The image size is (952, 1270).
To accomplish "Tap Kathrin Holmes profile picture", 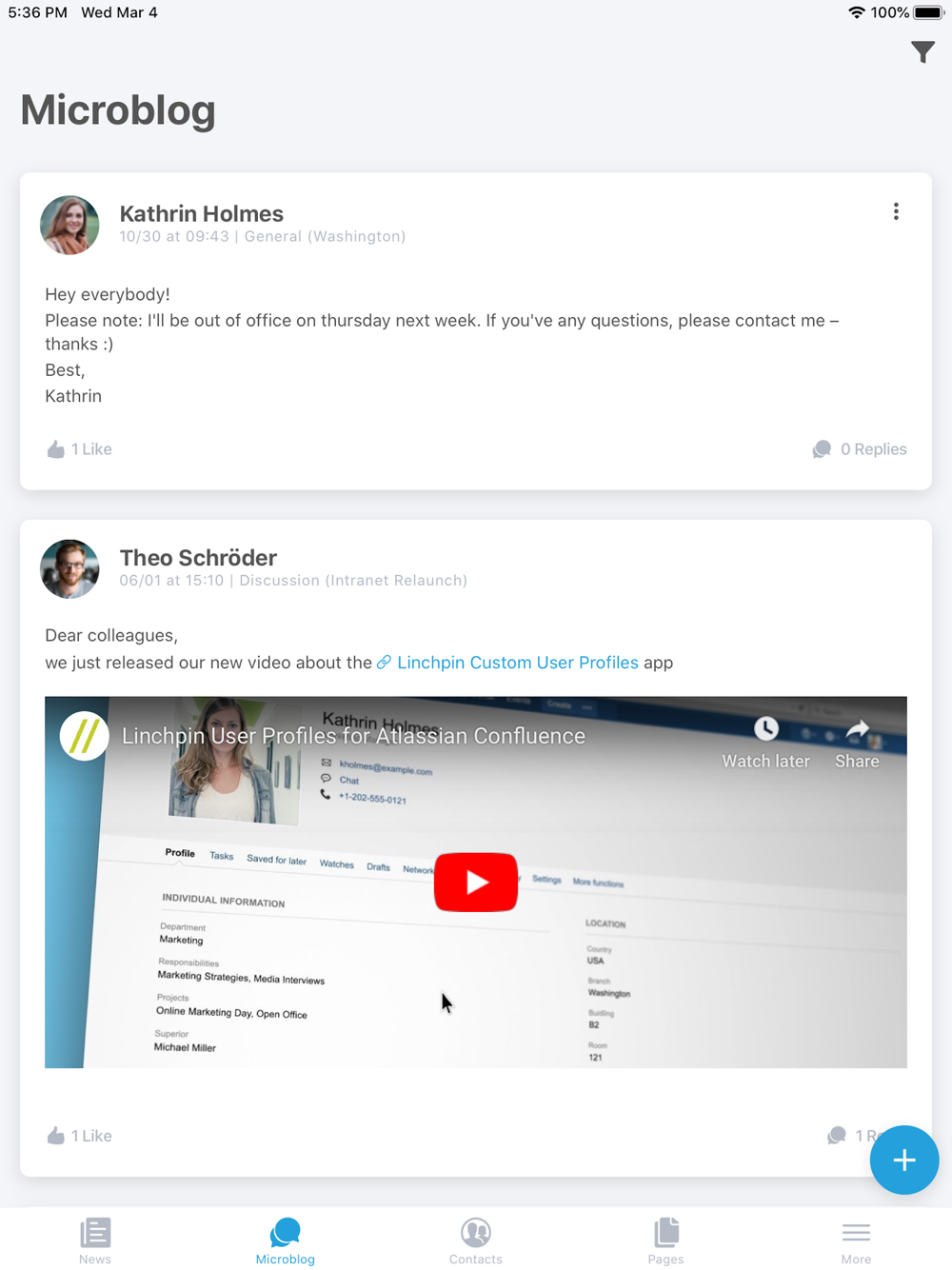I will click(x=69, y=225).
